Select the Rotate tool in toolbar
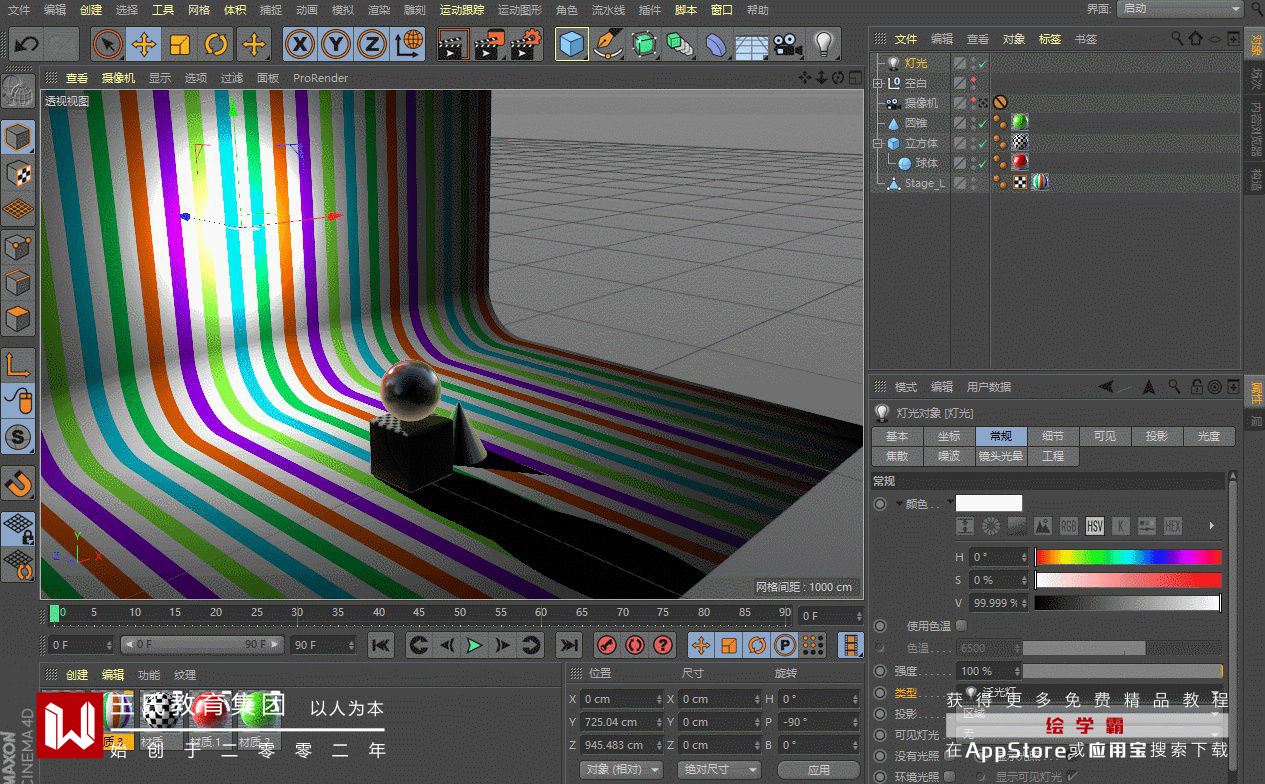 (x=216, y=44)
